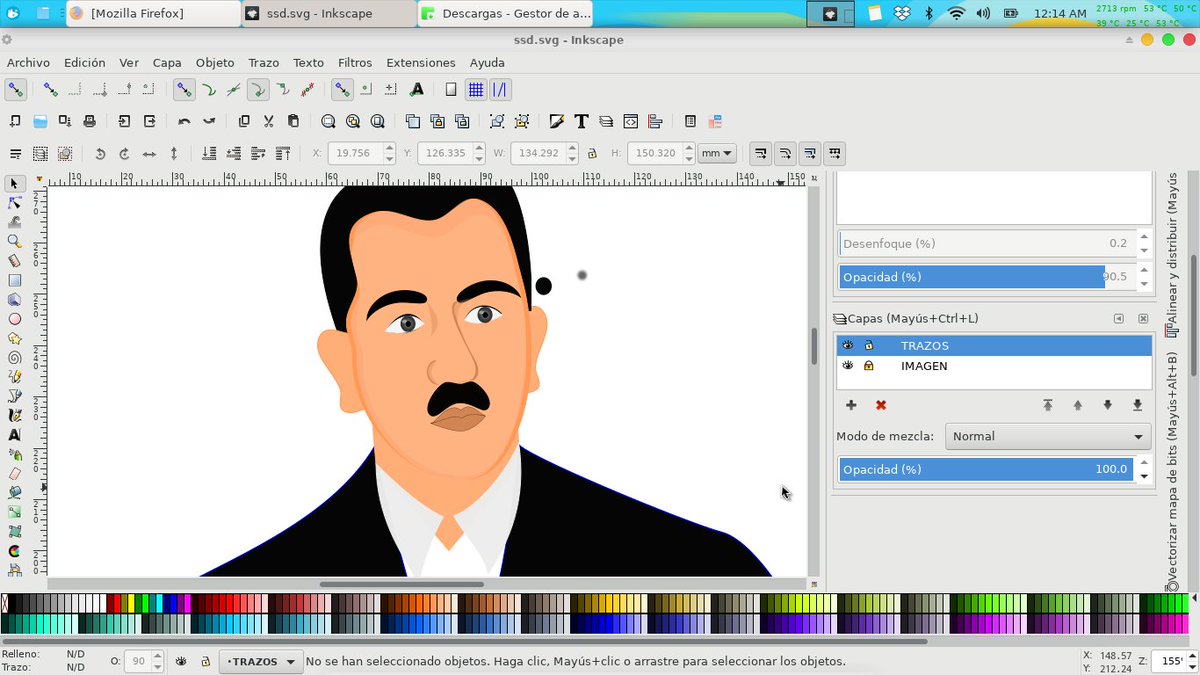Rotate selection 90° counter-clockwise
The height and width of the screenshot is (675, 1200).
coord(100,154)
